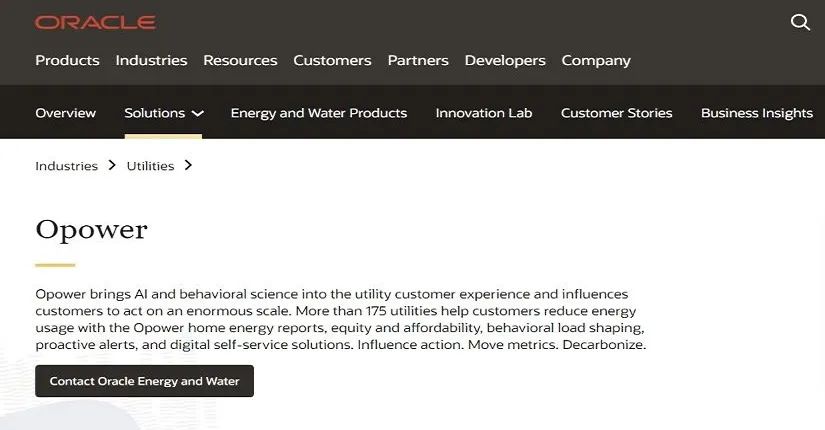Open the Industries top menu
This screenshot has width=825, height=430.
pos(152,61)
